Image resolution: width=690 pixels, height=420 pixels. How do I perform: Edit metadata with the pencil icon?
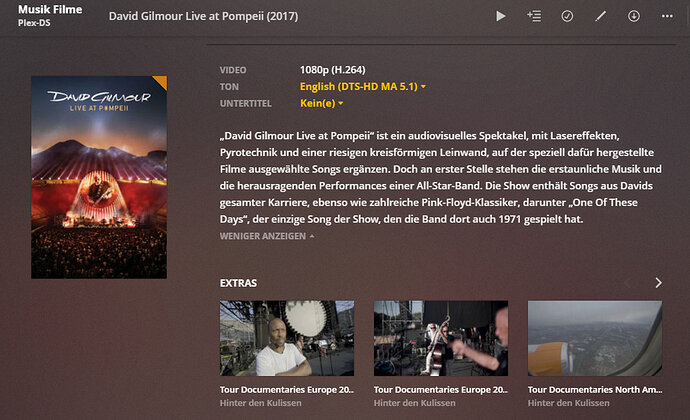pos(601,16)
